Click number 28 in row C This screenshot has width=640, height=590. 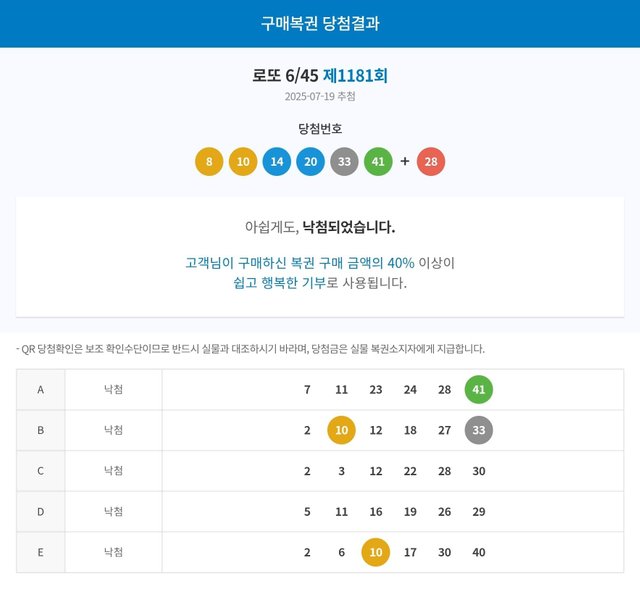click(x=444, y=471)
